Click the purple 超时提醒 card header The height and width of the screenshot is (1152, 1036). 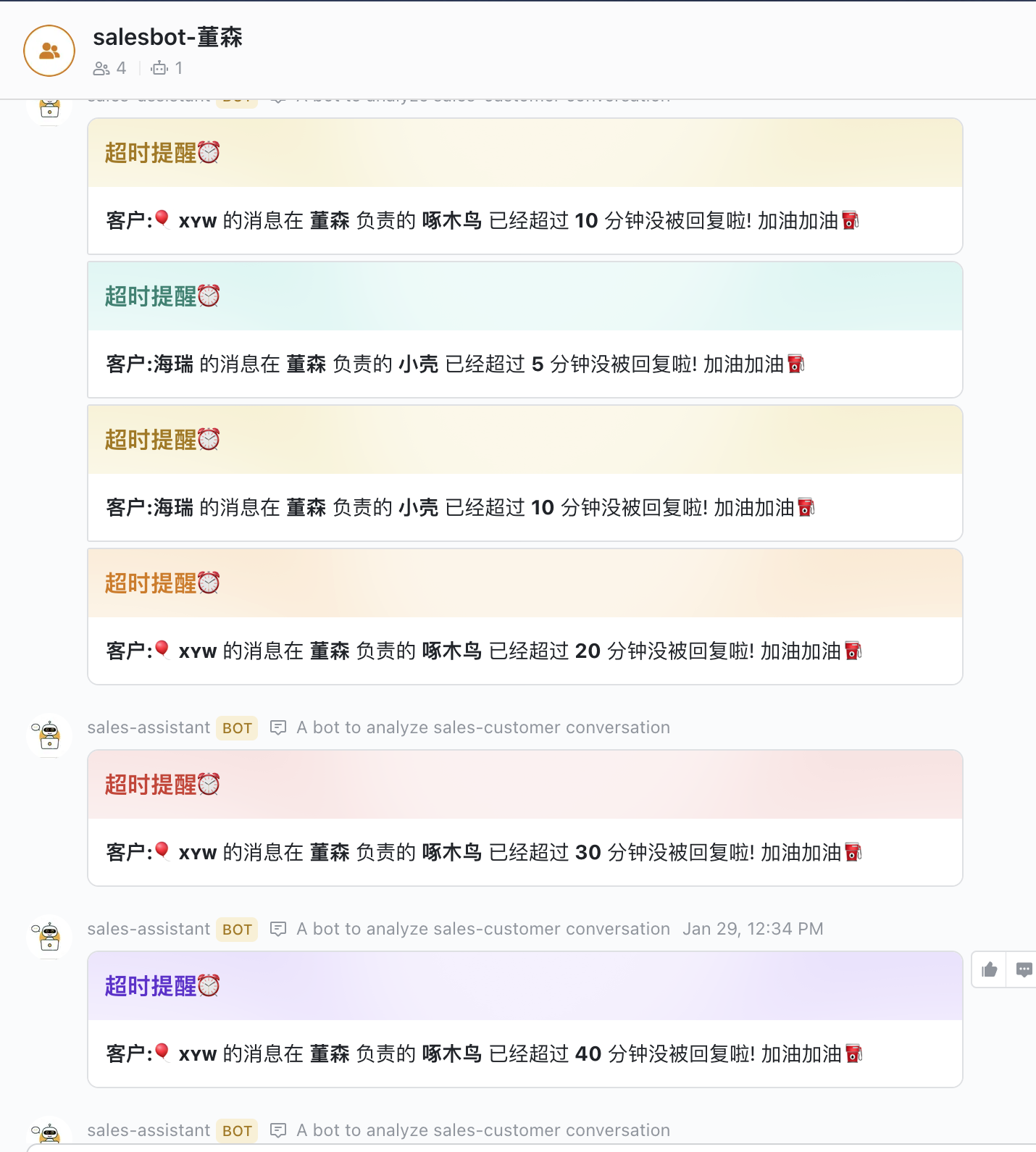[525, 985]
